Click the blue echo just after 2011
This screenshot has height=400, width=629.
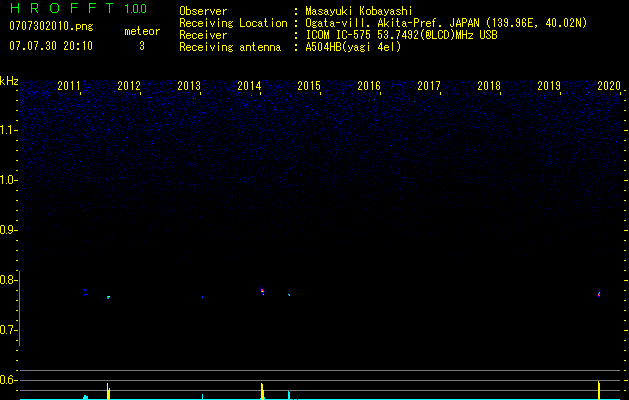pyautogui.click(x=85, y=292)
